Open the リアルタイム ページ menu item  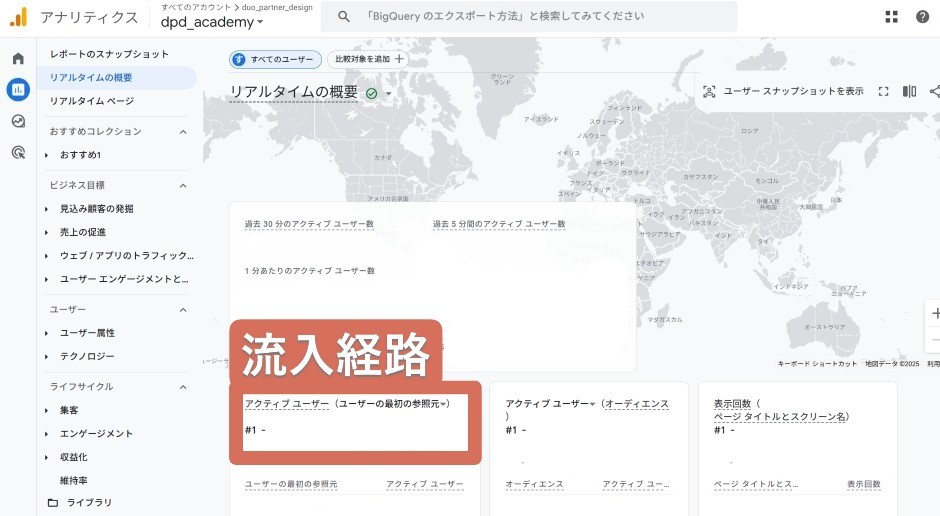pyautogui.click(x=91, y=101)
